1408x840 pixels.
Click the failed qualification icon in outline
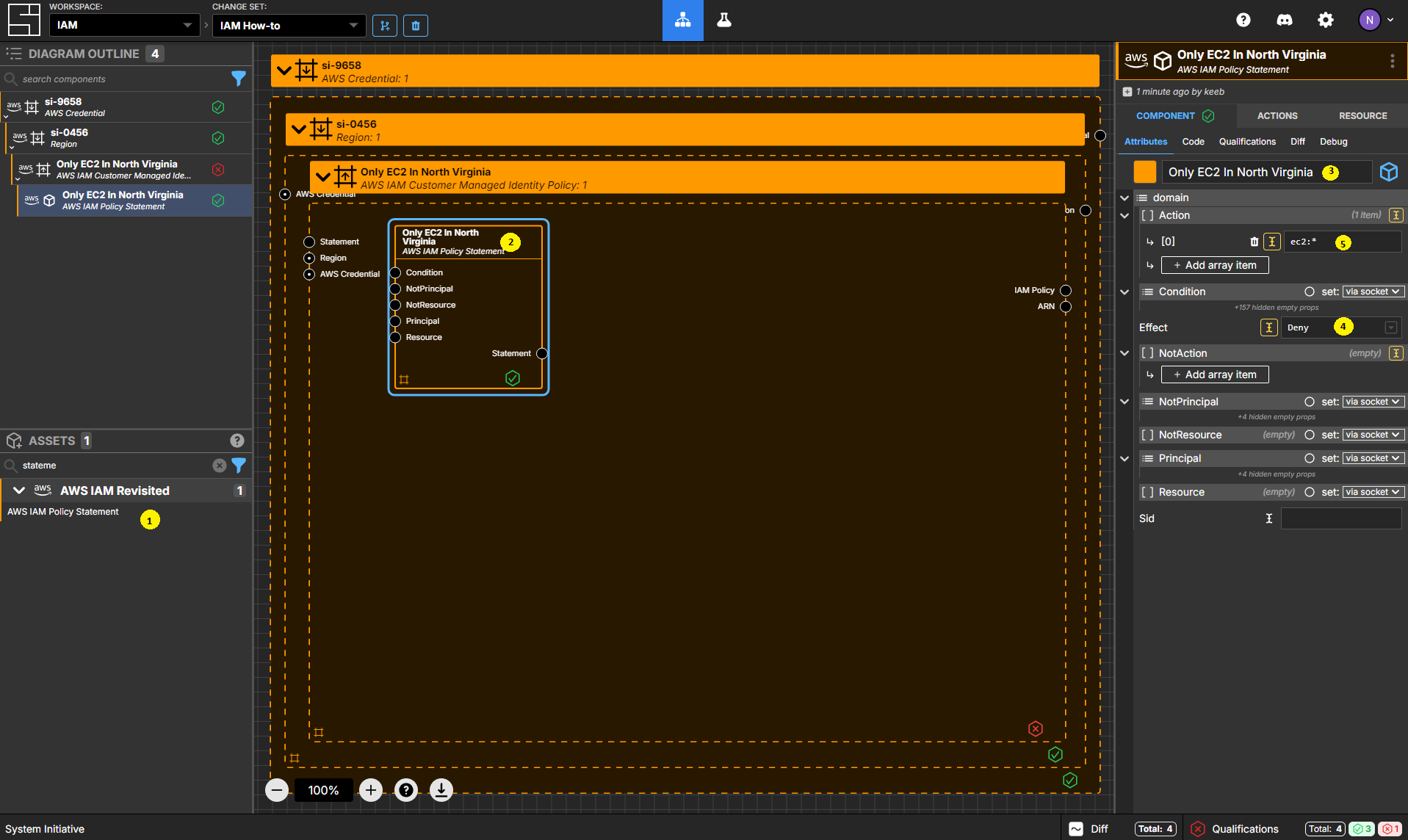218,170
